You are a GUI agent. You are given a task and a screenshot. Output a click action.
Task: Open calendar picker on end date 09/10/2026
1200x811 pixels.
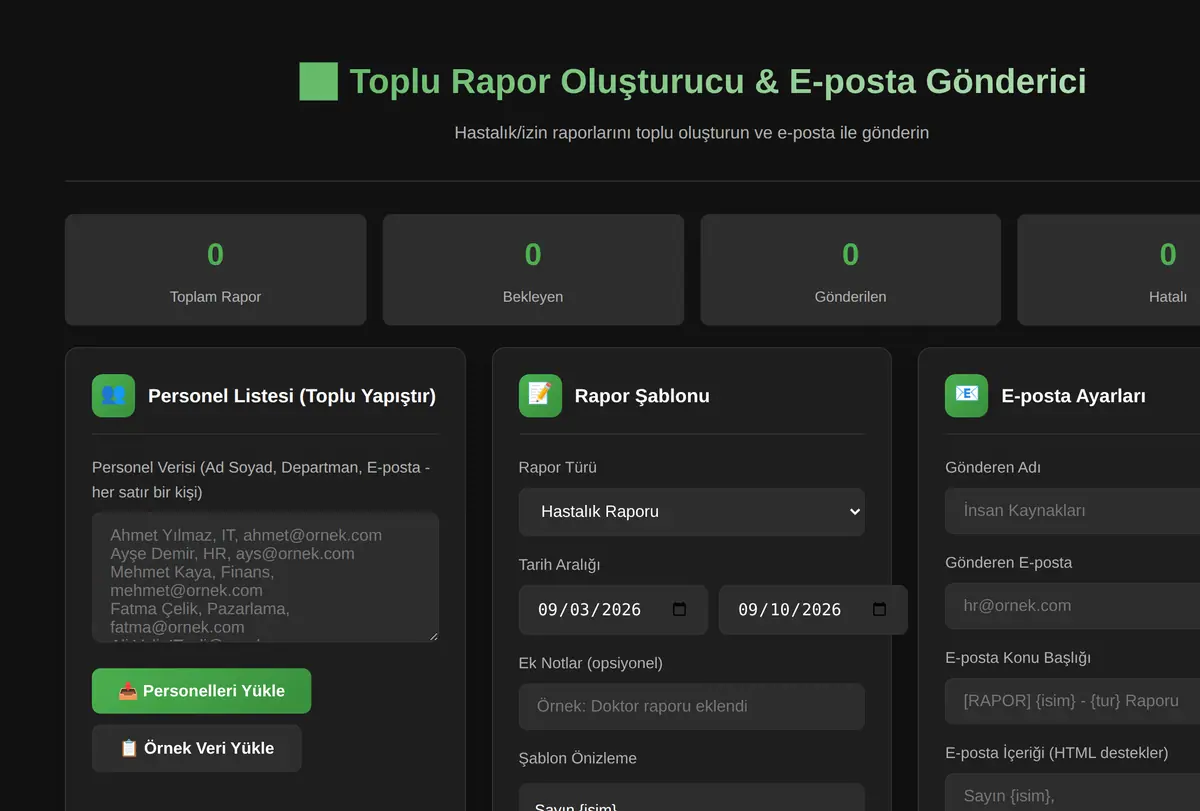(880, 610)
